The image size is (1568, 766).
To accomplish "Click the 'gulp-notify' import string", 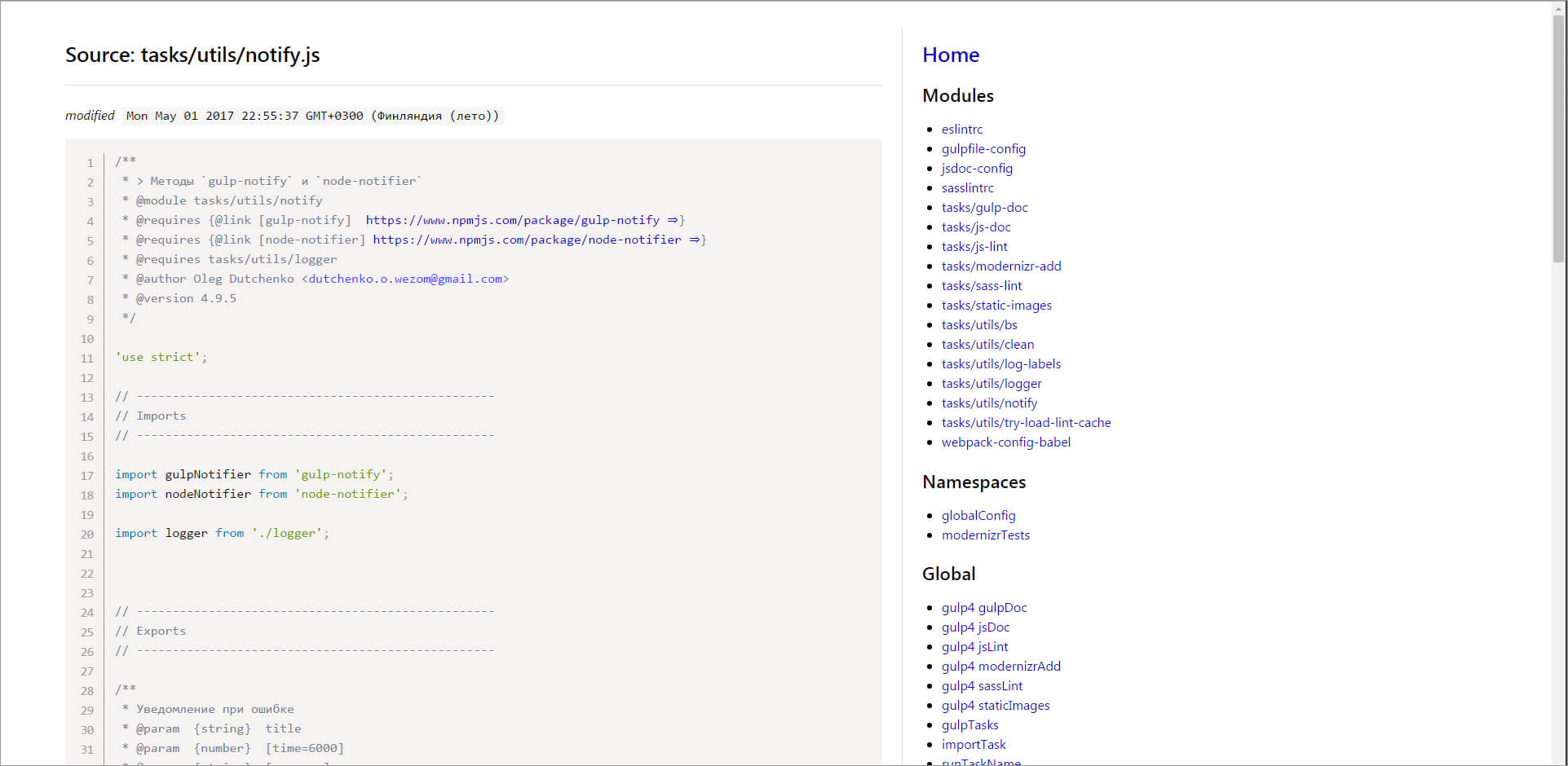I will [x=340, y=474].
